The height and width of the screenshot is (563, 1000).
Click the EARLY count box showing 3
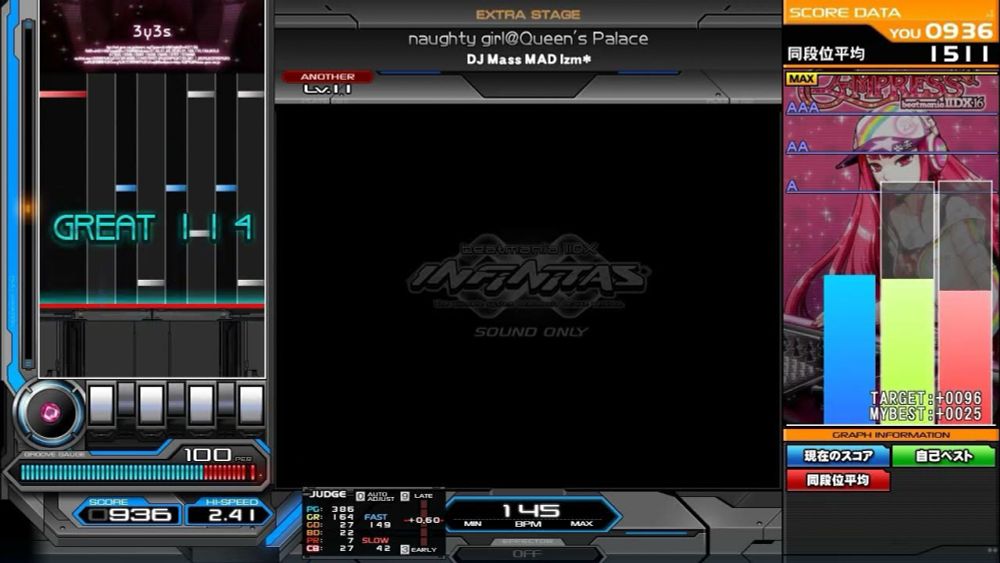coord(405,549)
